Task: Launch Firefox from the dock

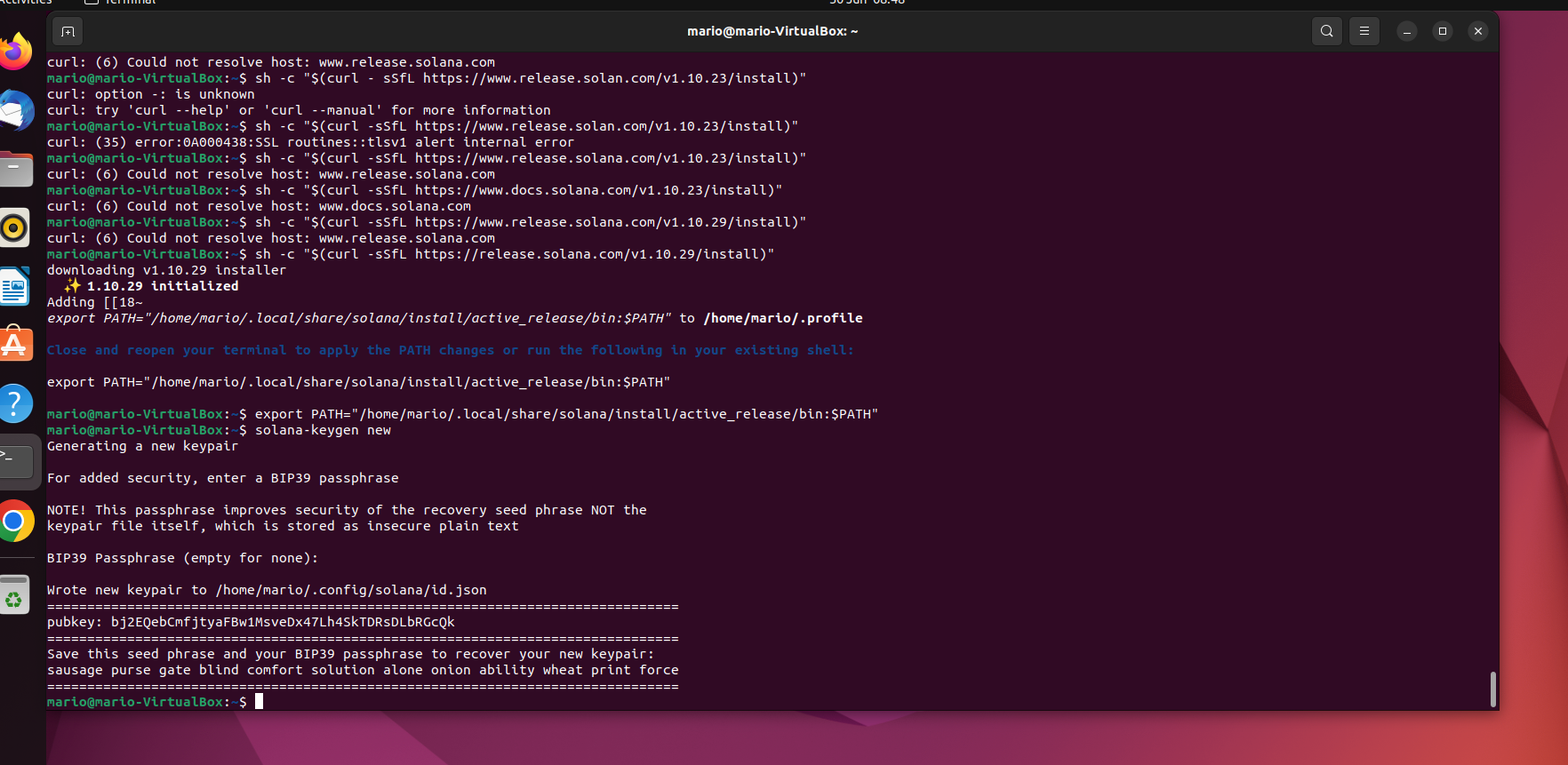Action: click(14, 52)
